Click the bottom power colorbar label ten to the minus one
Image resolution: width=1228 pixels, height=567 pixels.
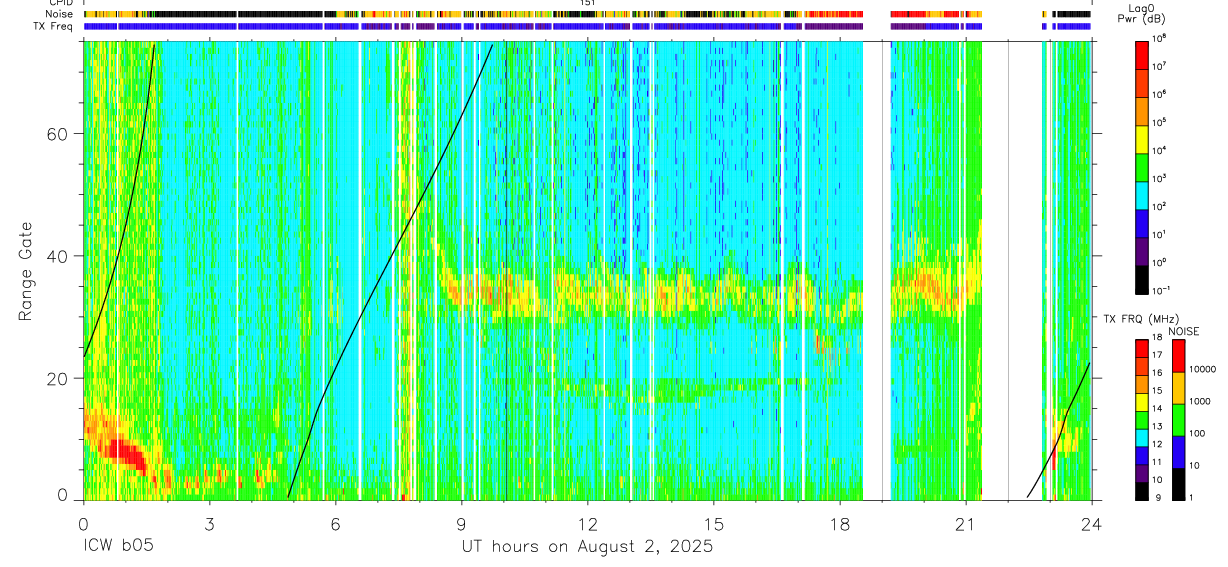coord(1161,291)
